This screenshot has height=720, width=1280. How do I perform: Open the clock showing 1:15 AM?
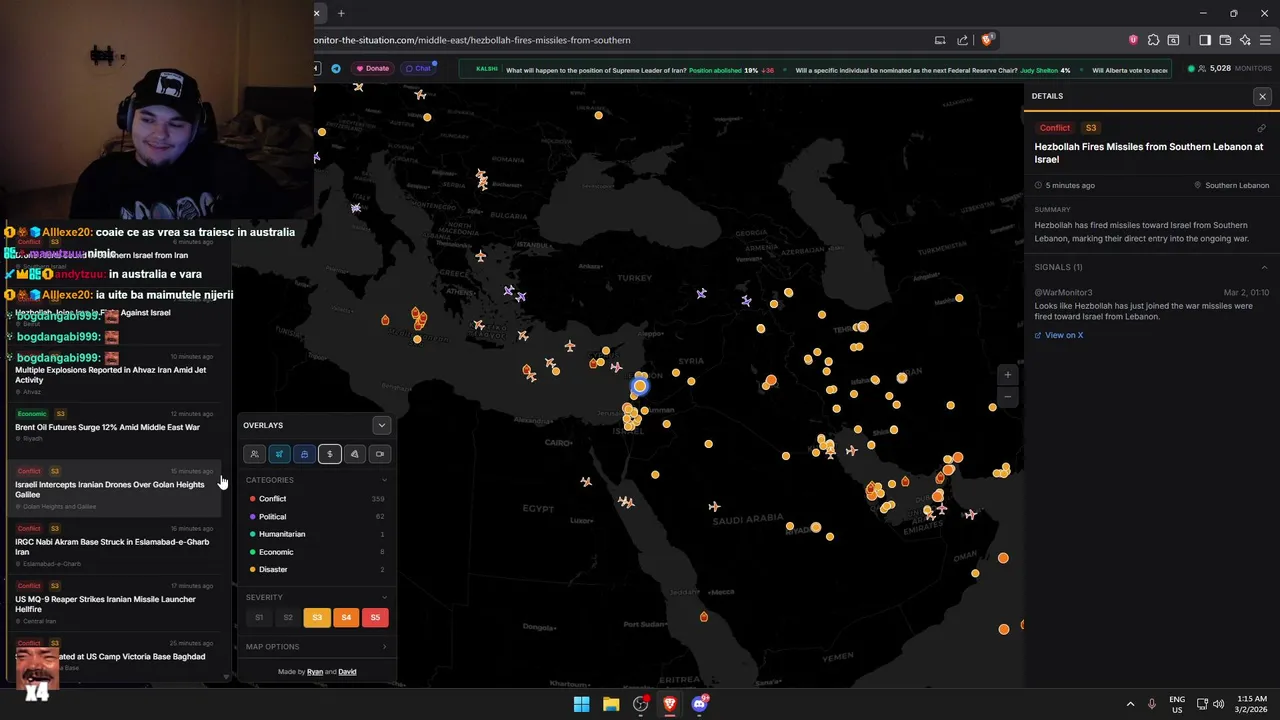point(1252,704)
